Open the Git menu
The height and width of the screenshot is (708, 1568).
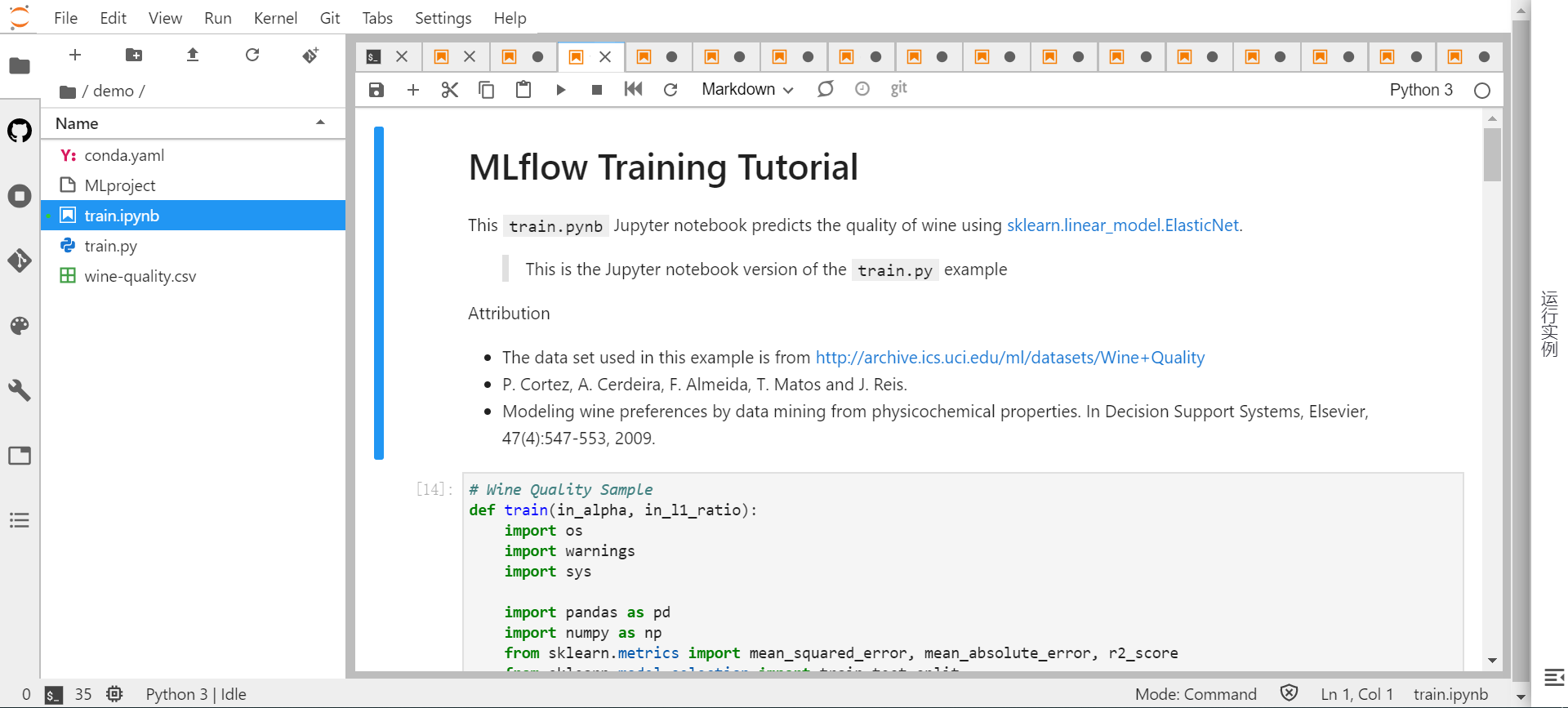coord(330,18)
